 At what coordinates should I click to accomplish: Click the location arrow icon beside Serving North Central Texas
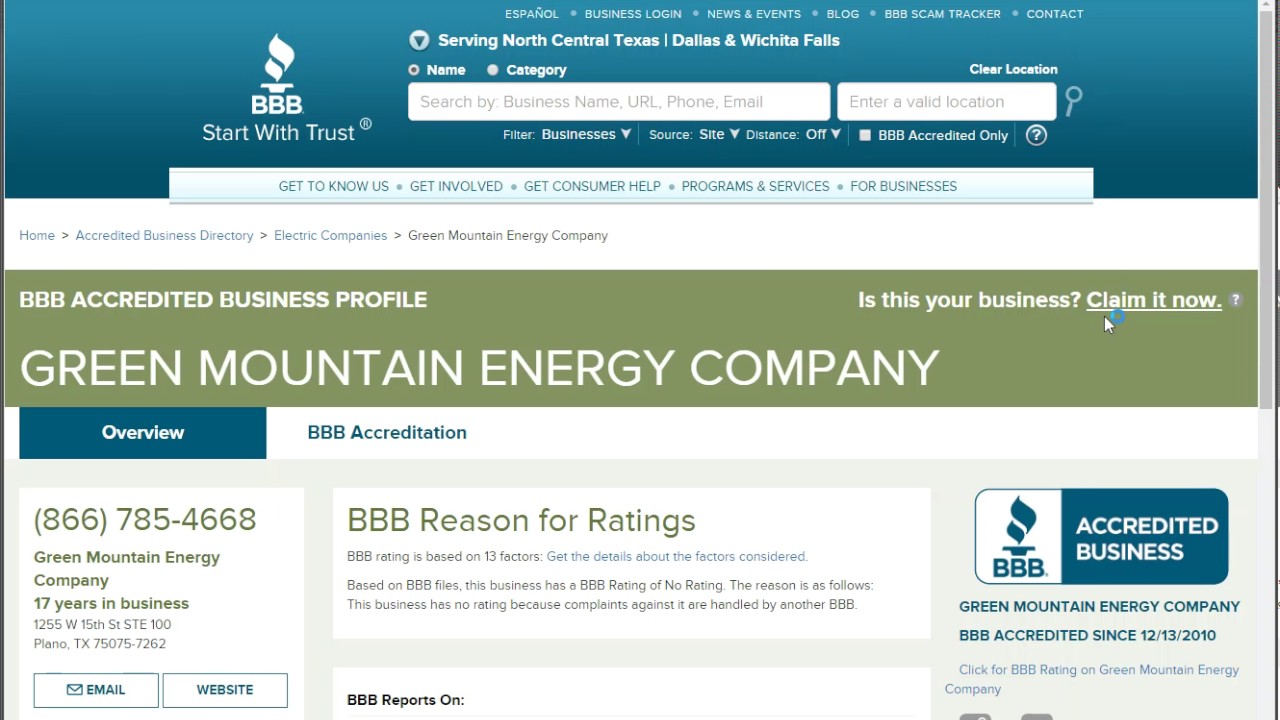419,40
